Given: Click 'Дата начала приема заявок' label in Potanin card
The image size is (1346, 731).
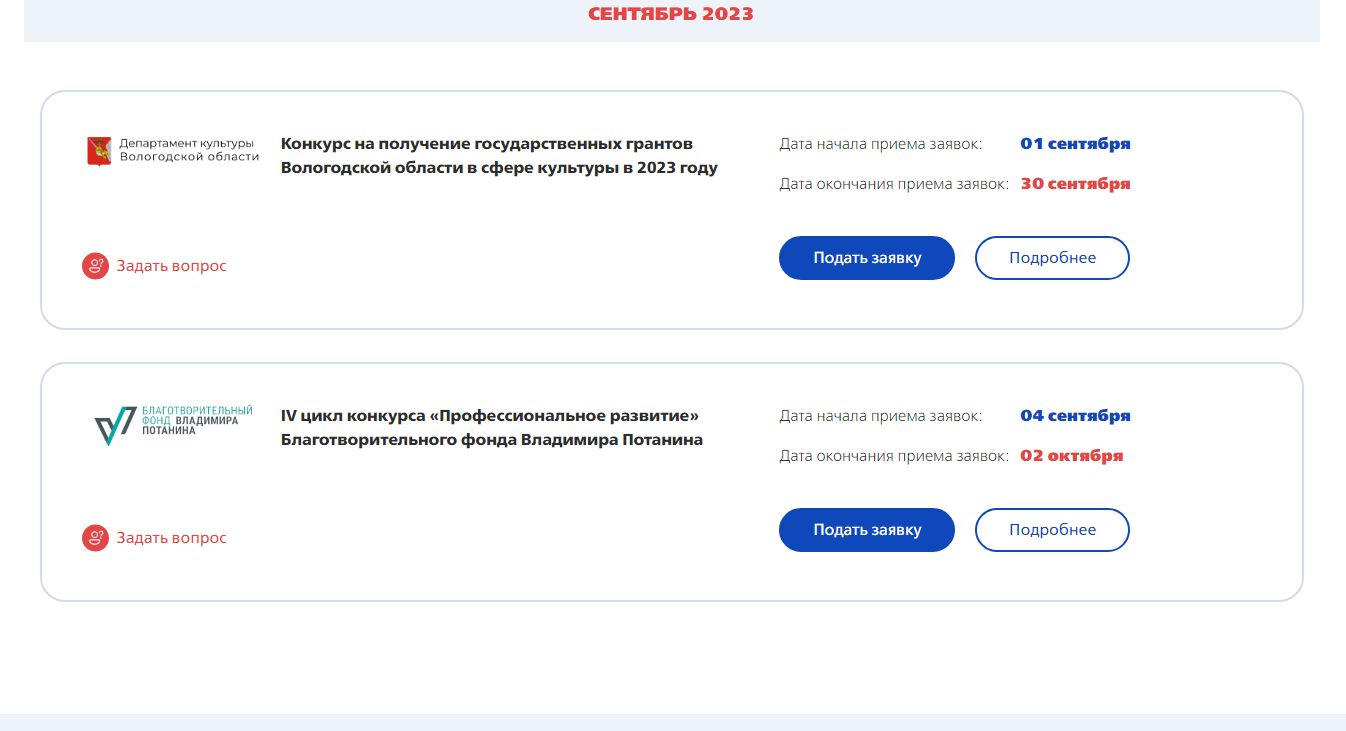Looking at the screenshot, I should click(881, 416).
